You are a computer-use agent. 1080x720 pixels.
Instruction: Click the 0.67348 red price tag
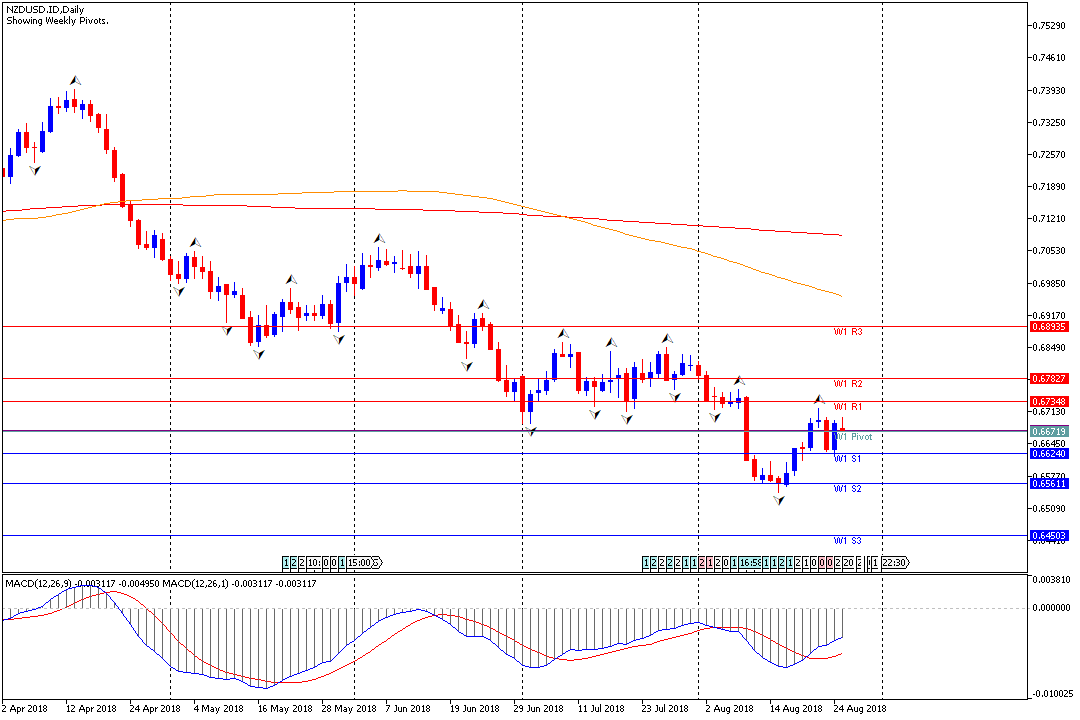click(x=1049, y=401)
